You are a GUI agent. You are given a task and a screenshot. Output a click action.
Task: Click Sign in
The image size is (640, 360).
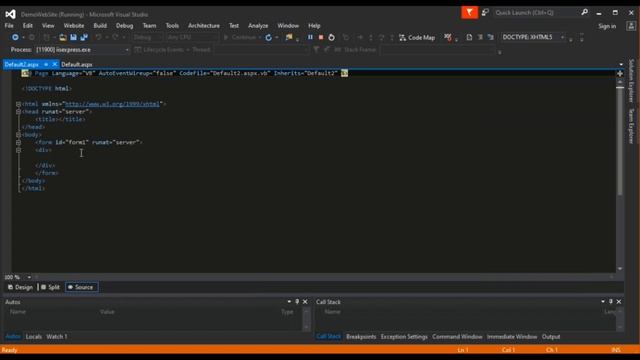point(607,26)
